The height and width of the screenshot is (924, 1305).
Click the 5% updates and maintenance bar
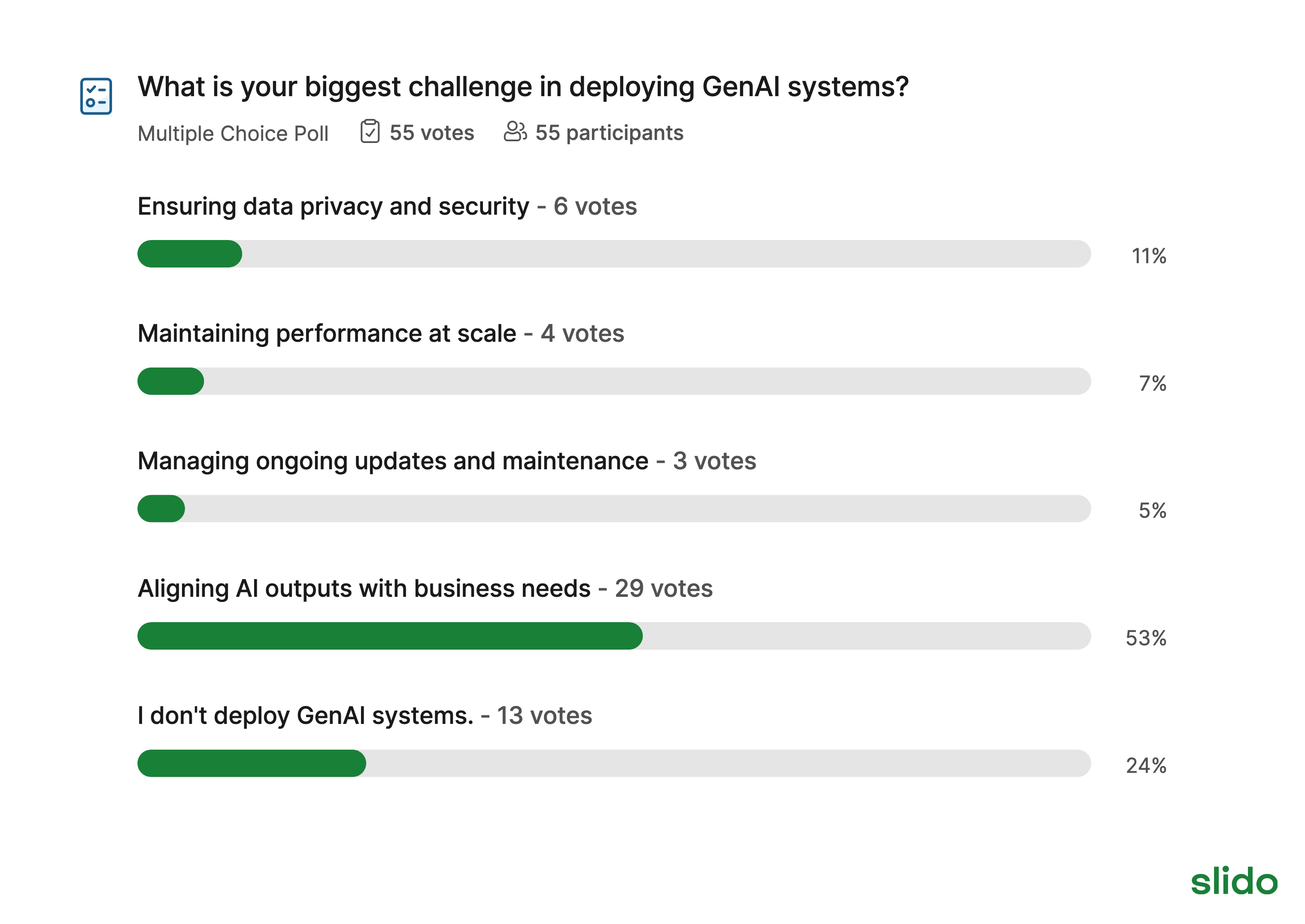pyautogui.click(x=614, y=509)
